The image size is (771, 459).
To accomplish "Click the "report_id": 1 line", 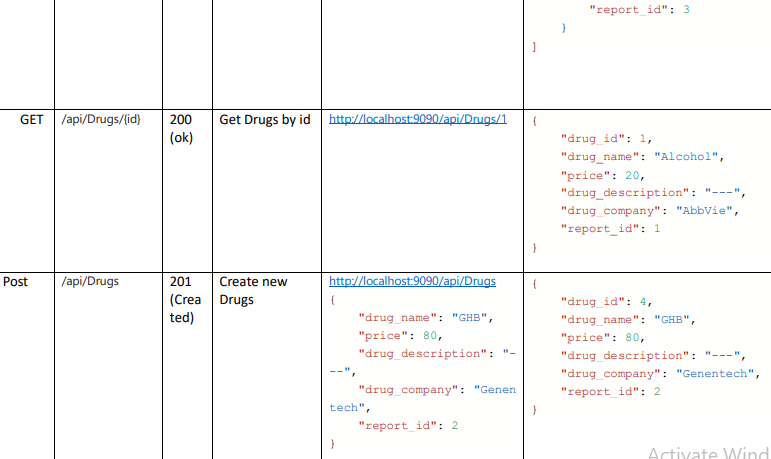I will (610, 229).
